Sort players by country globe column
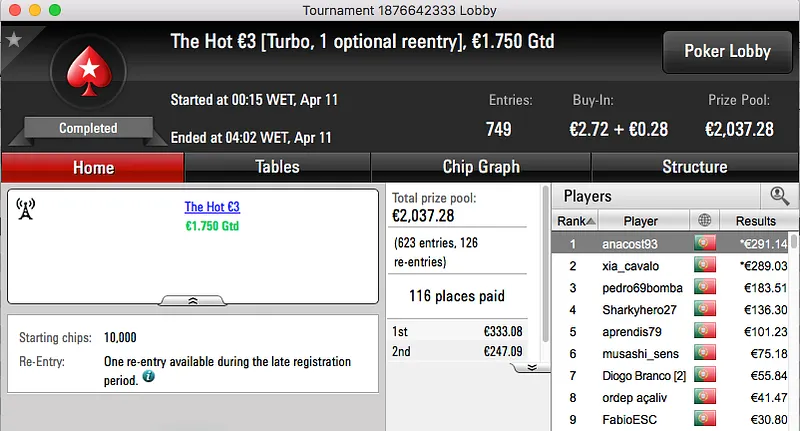 [x=704, y=220]
